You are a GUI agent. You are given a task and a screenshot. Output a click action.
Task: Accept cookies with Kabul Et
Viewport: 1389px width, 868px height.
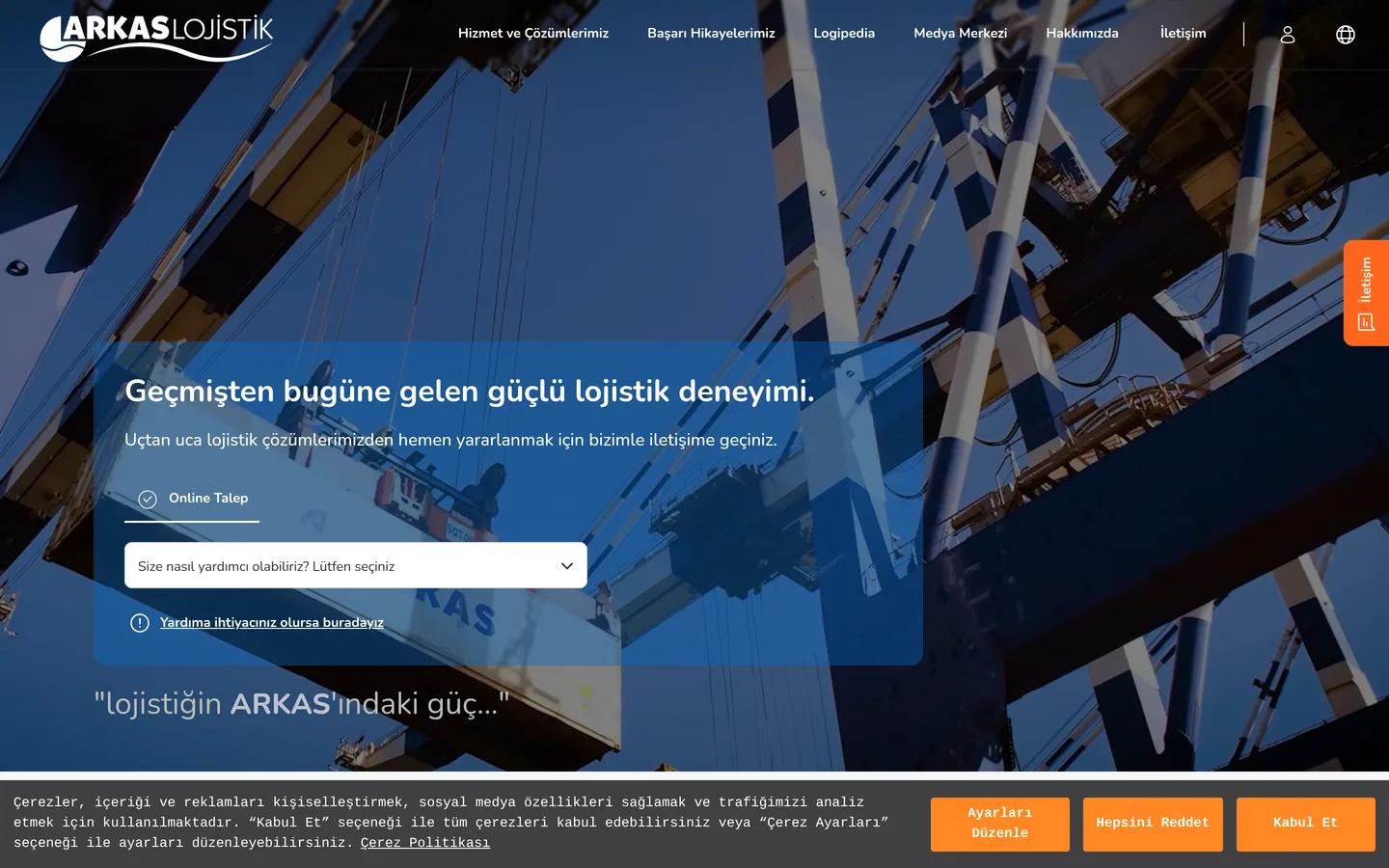tap(1306, 825)
